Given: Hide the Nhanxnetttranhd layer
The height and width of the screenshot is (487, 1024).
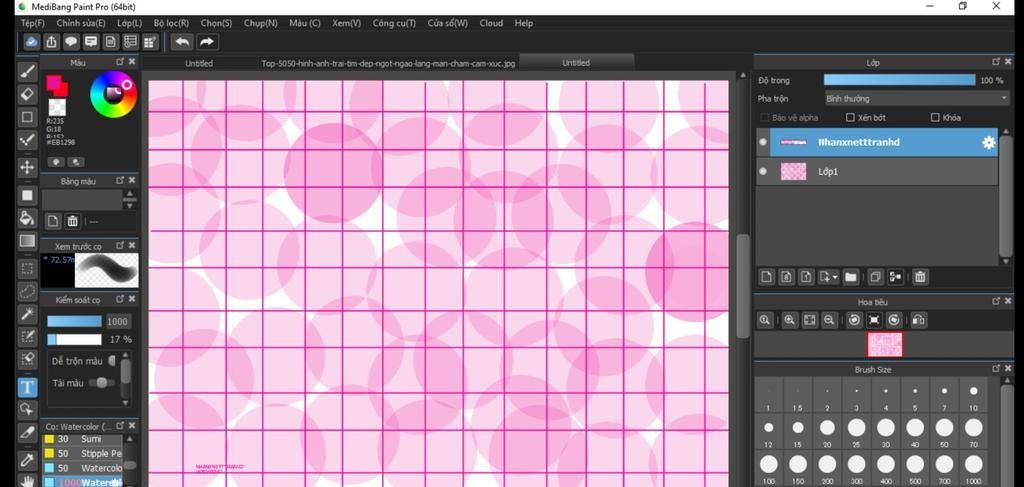Looking at the screenshot, I should [763, 142].
